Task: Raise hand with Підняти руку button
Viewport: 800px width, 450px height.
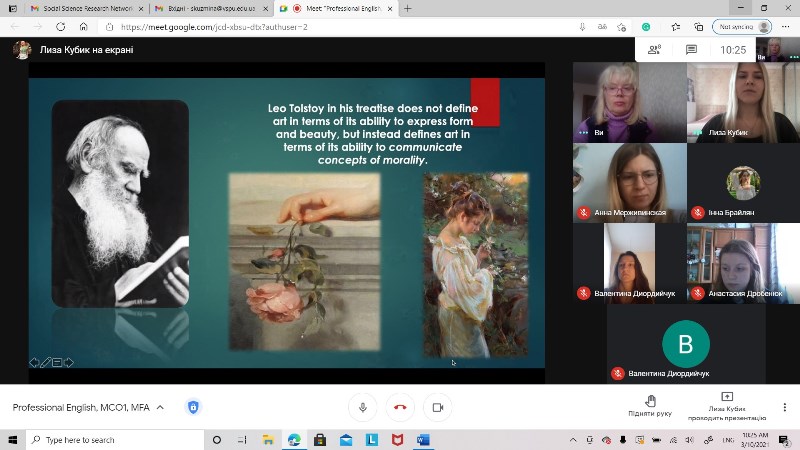Action: tap(650, 406)
